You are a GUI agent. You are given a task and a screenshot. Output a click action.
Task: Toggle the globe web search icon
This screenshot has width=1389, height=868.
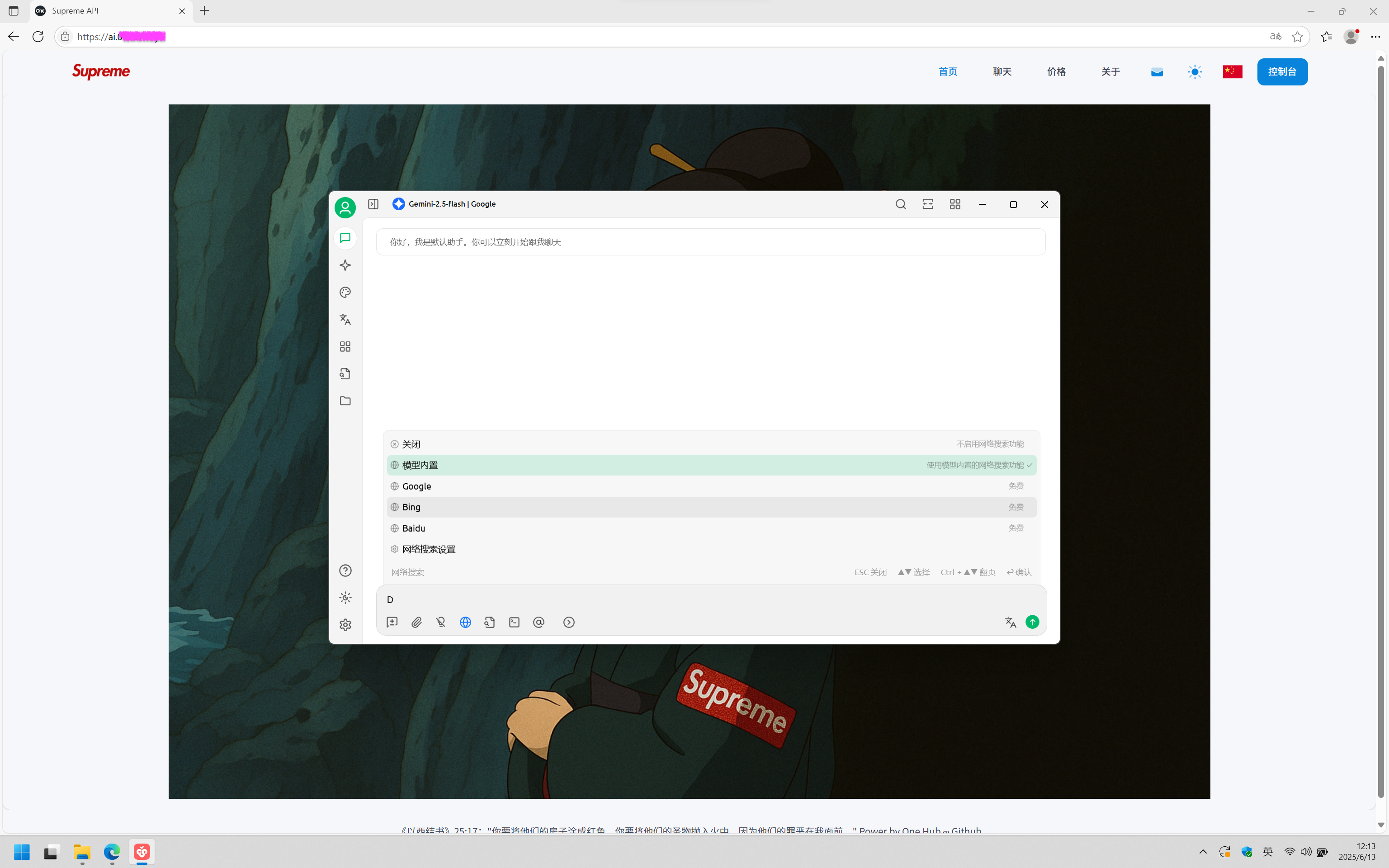(466, 623)
